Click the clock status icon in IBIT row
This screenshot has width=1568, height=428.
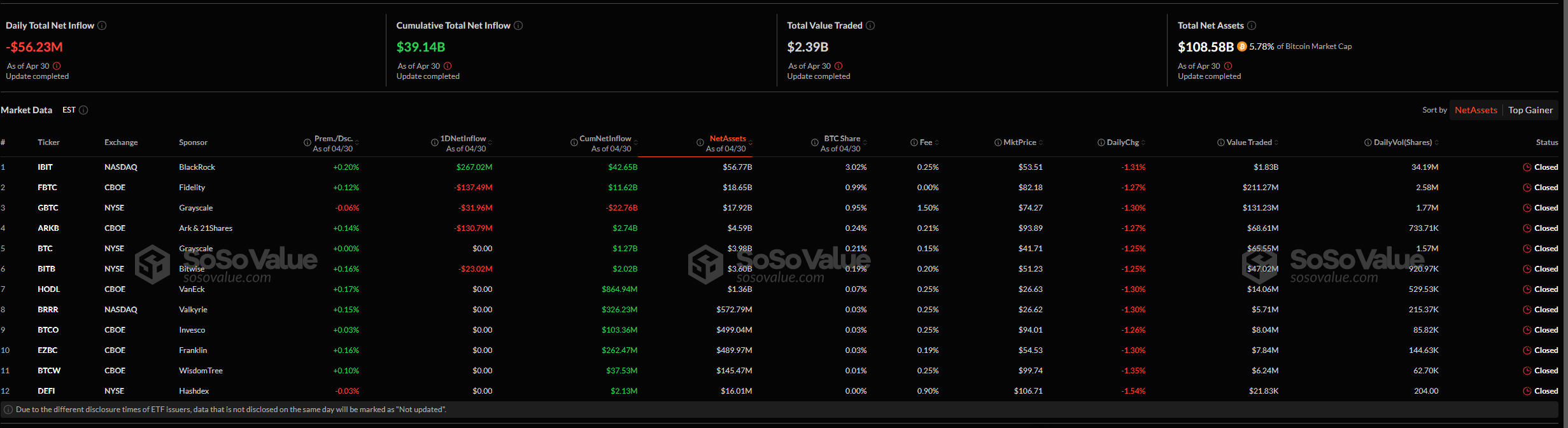(x=1527, y=167)
